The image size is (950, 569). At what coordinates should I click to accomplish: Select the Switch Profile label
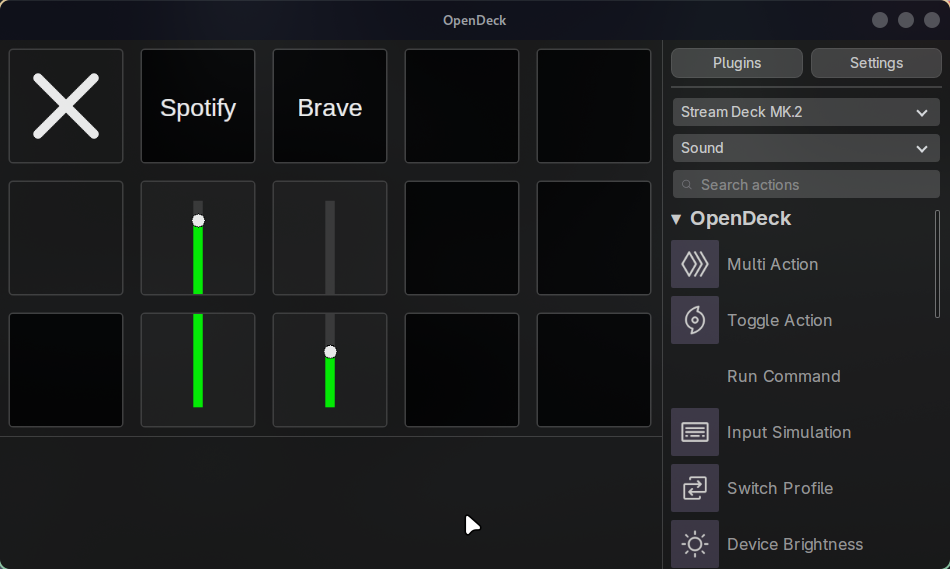point(780,488)
